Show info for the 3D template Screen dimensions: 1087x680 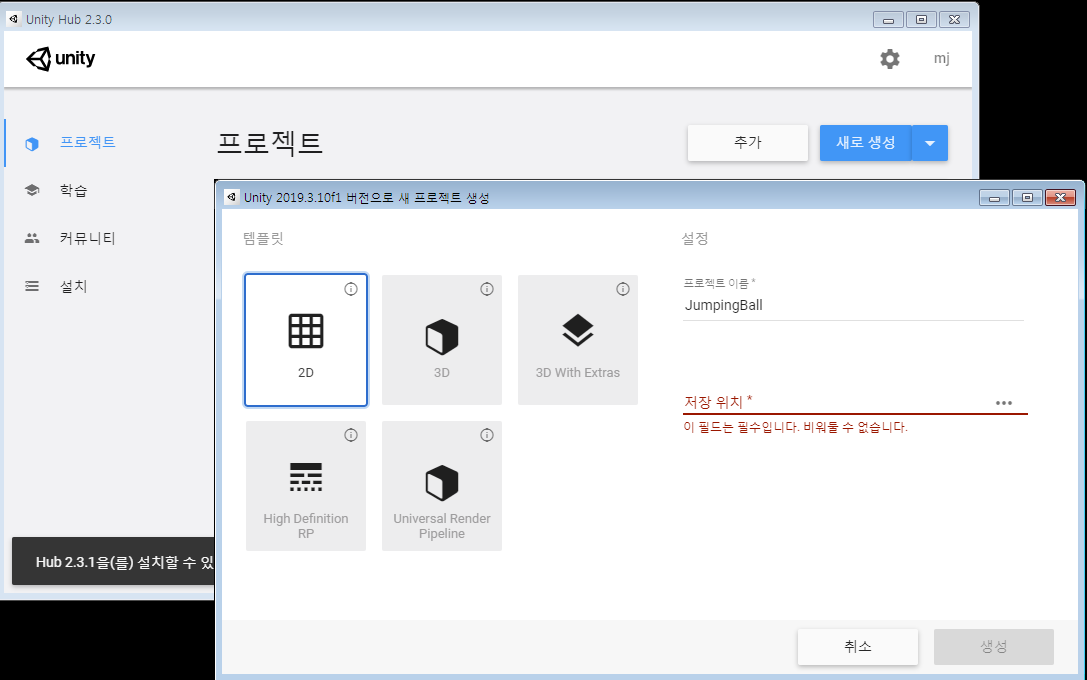point(487,289)
